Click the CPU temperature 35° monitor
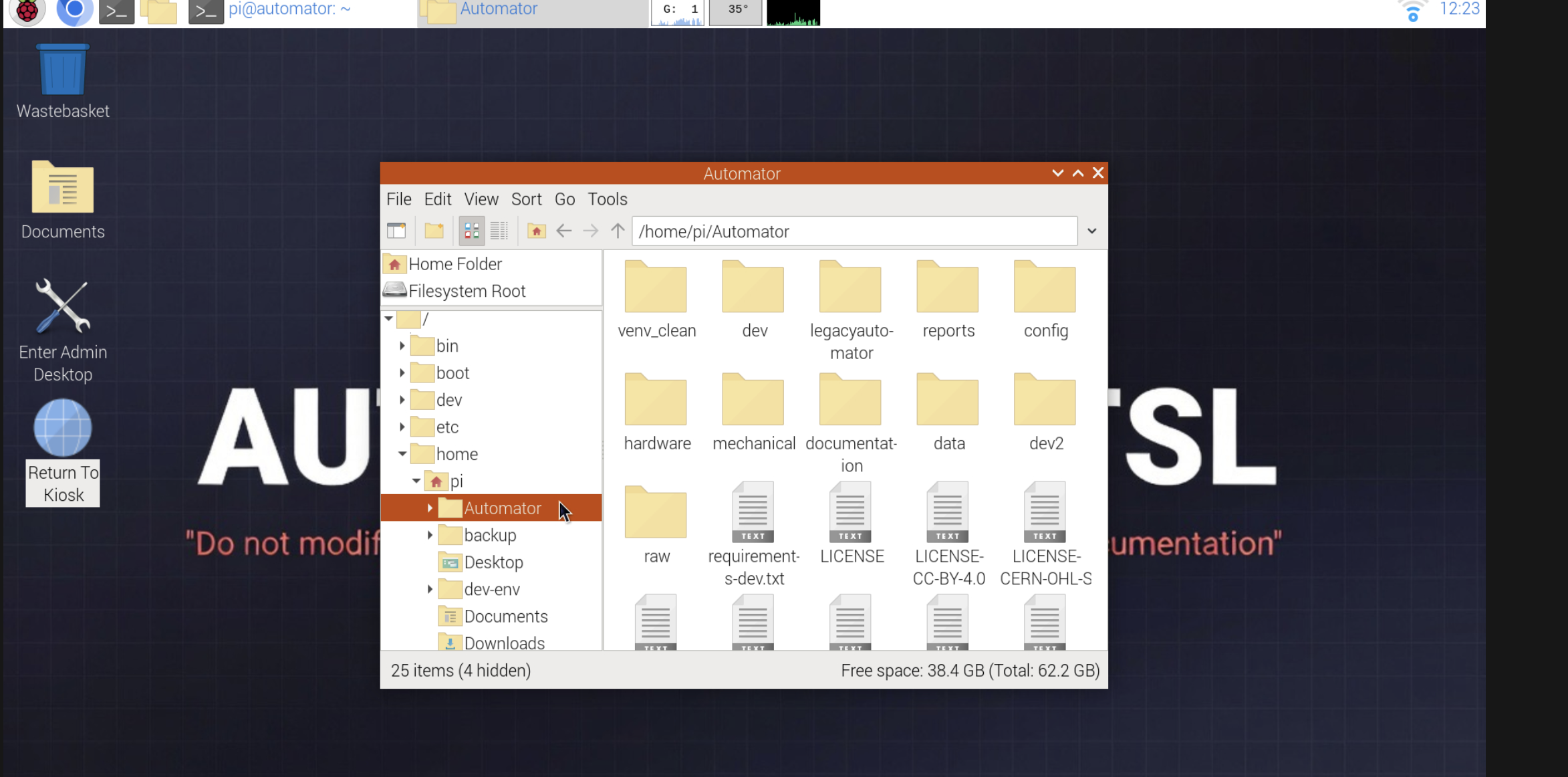Viewport: 1568px width, 777px height. 735,11
